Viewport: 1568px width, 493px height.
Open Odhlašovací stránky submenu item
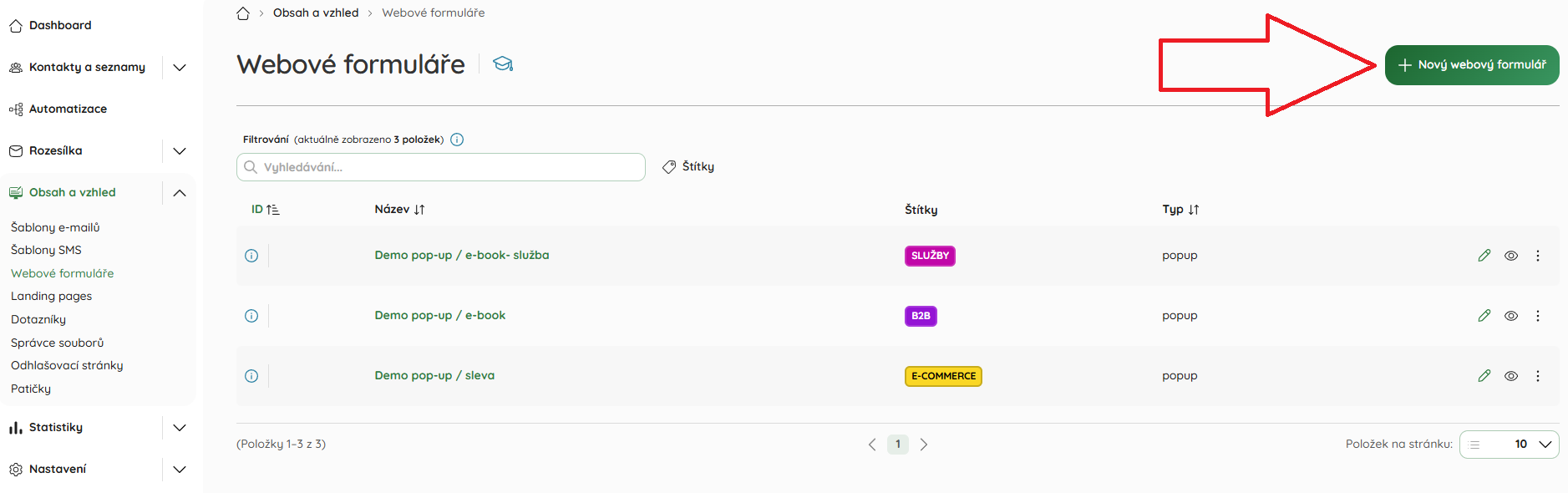pyautogui.click(x=67, y=365)
